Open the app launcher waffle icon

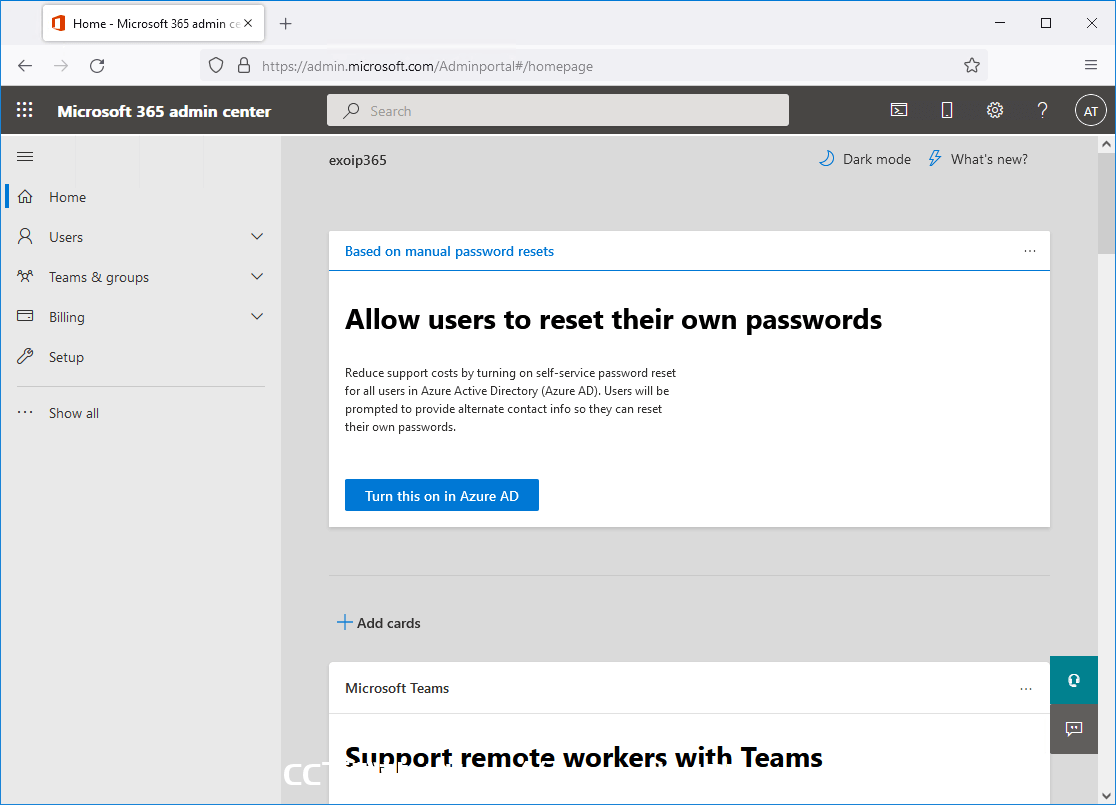coord(25,110)
